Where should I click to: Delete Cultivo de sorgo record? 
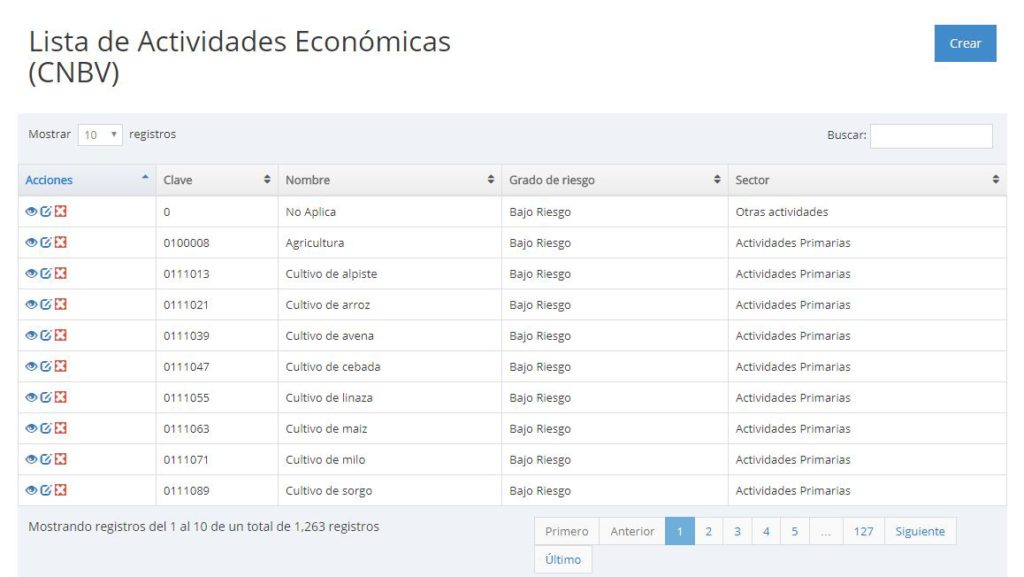[x=61, y=490]
